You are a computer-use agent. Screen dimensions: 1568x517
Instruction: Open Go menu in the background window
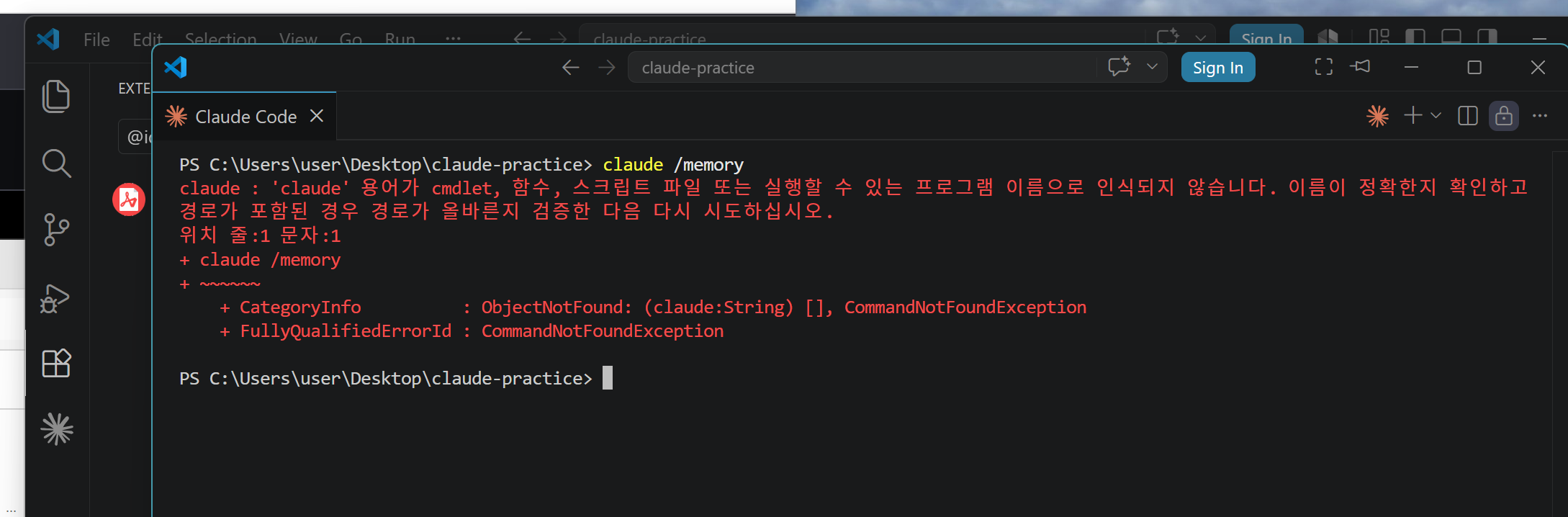coord(351,38)
